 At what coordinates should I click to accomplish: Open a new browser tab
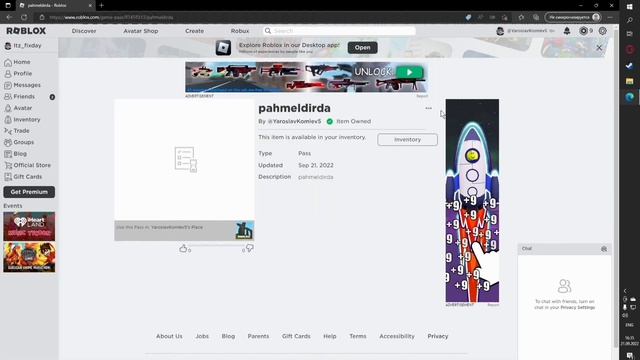(x=101, y=5)
